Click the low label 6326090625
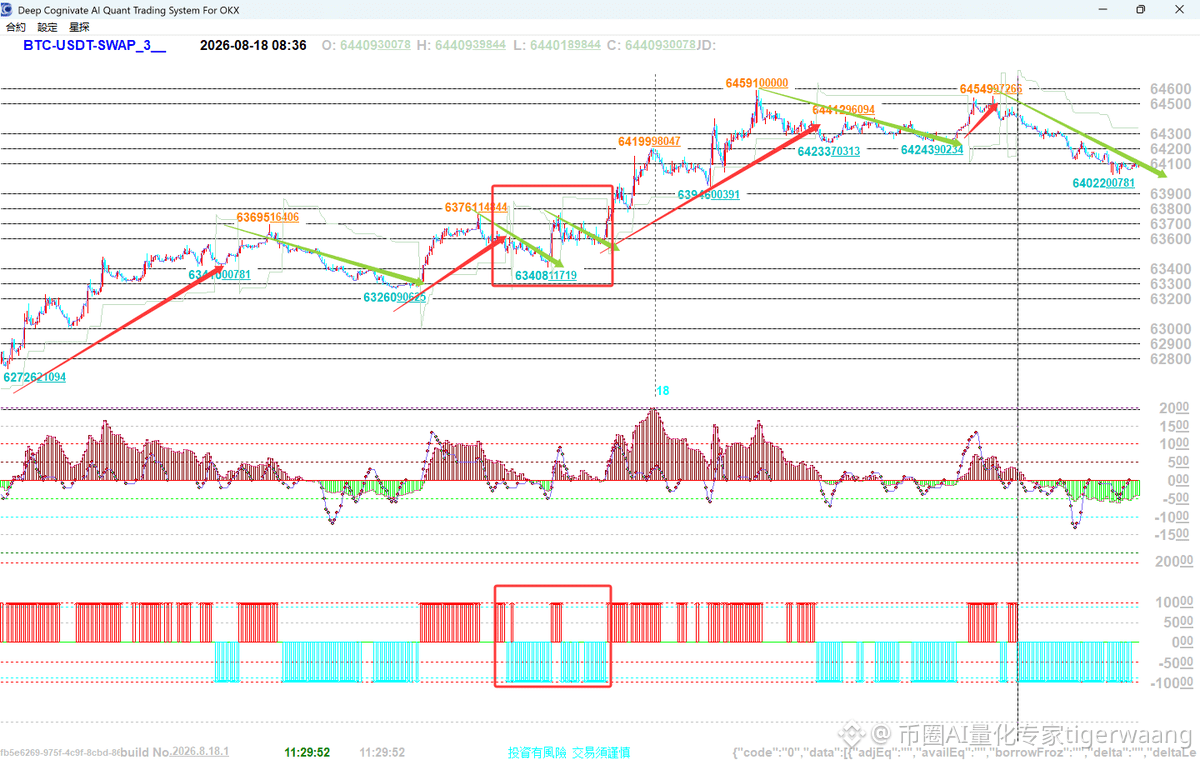 394,298
